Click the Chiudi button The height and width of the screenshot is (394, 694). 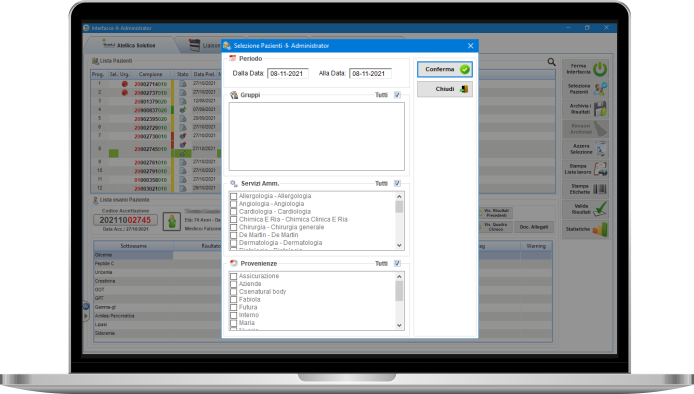pyautogui.click(x=445, y=89)
